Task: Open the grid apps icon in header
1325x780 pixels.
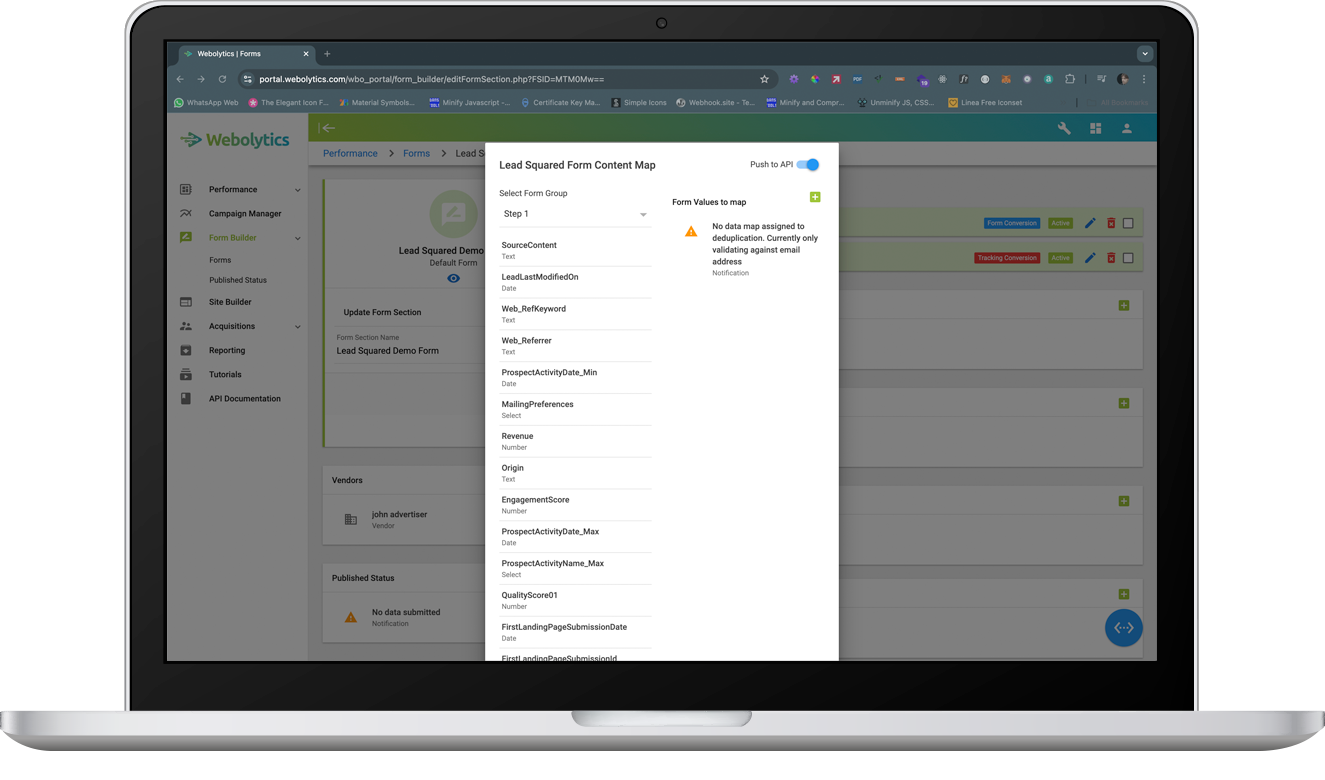Action: point(1096,128)
